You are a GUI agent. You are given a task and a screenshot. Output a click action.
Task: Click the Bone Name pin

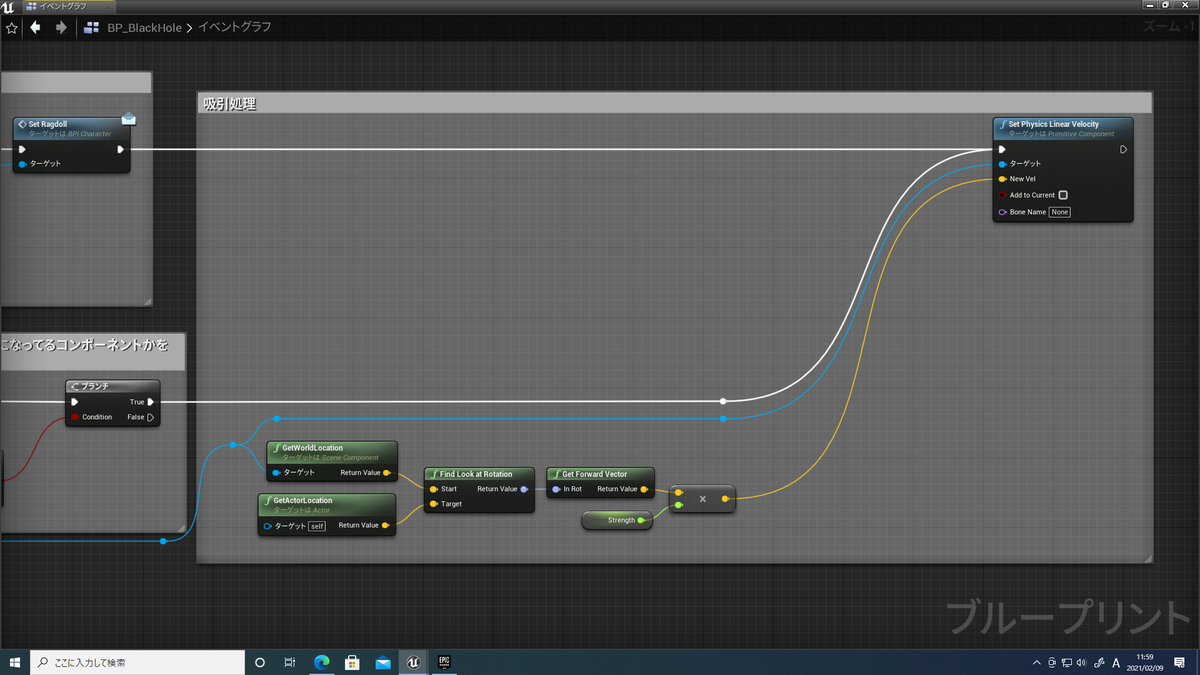(x=1003, y=212)
